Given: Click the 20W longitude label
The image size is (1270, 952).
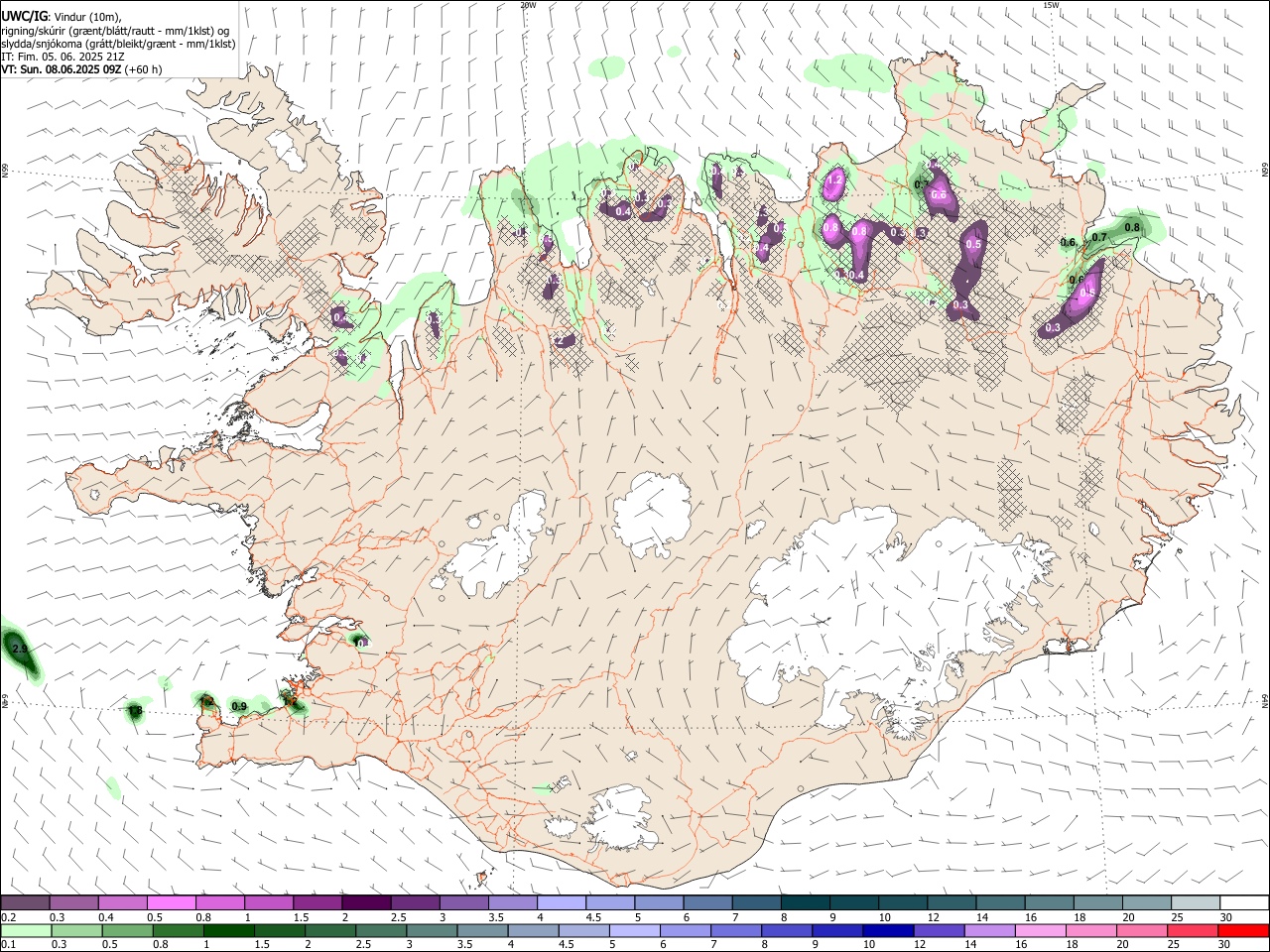Looking at the screenshot, I should click(x=528, y=5).
